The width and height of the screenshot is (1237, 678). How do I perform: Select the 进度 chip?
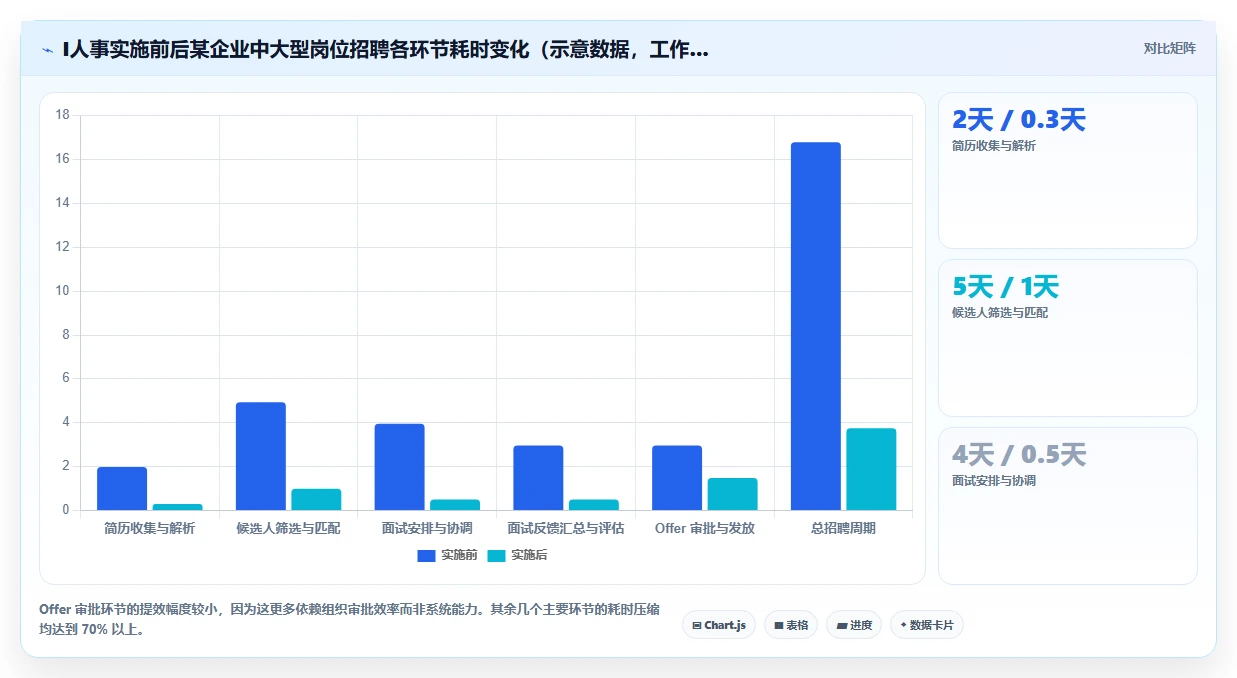(x=853, y=625)
